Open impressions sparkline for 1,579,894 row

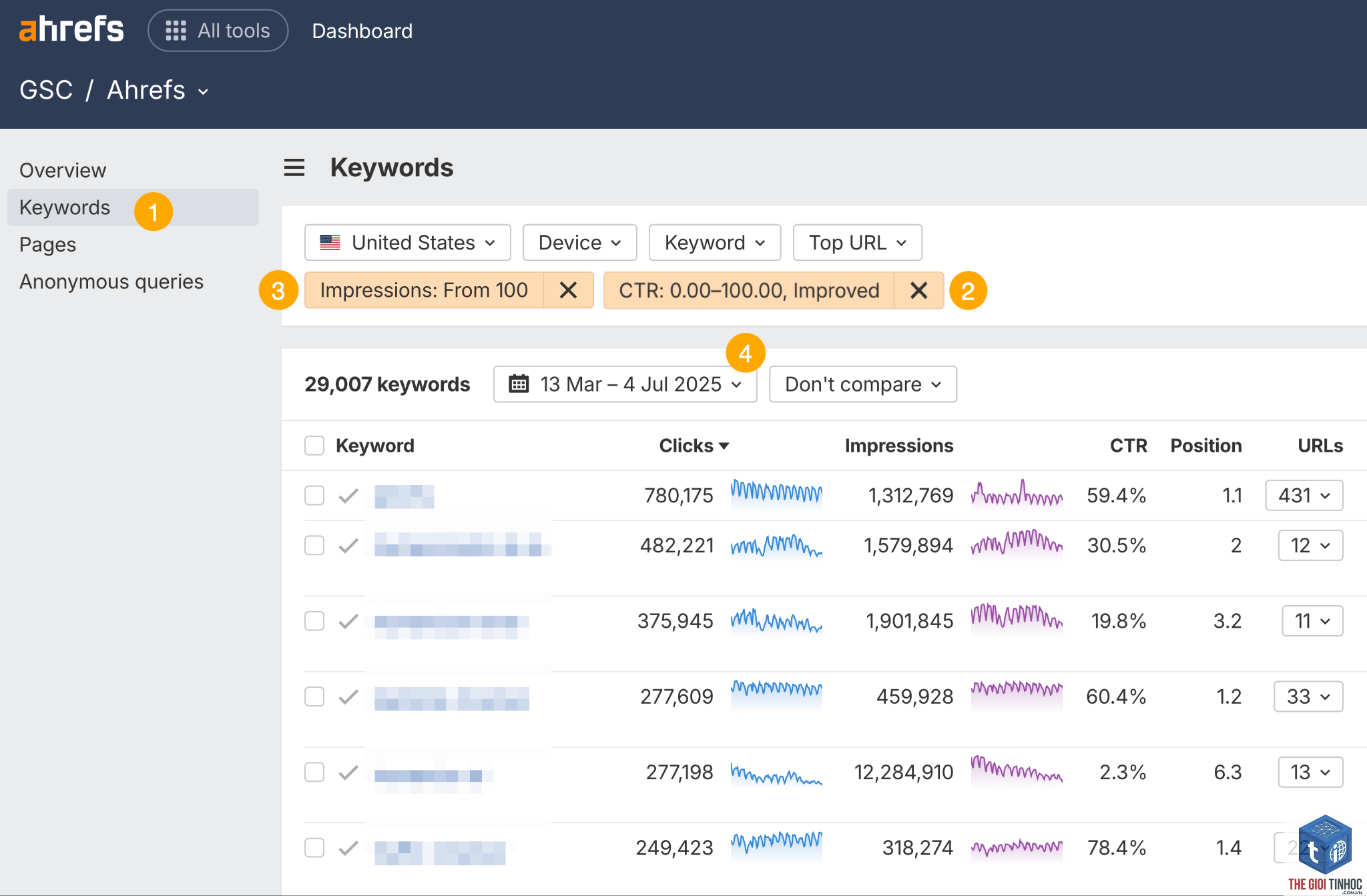(1017, 544)
